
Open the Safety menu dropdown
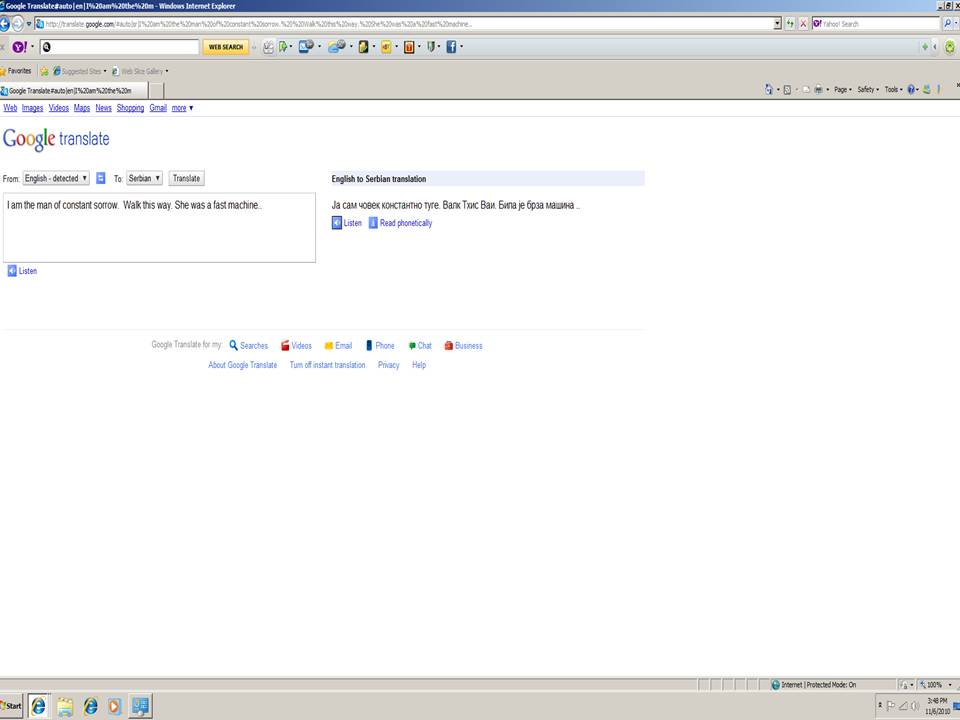[868, 89]
